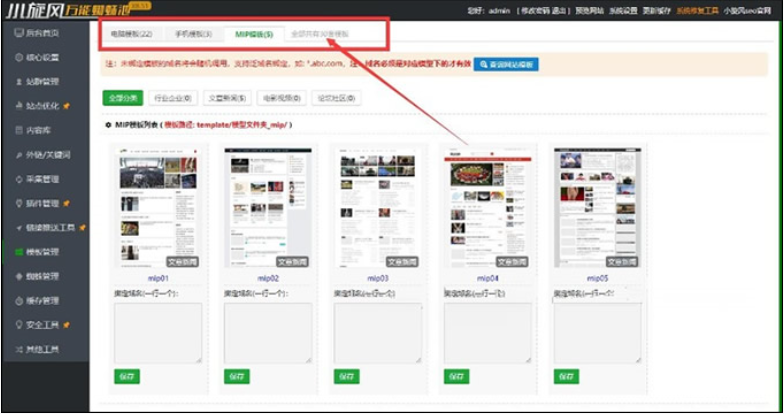This screenshot has width=784, height=414.
Task: Open the mip01 template thumbnail
Action: tap(158, 207)
